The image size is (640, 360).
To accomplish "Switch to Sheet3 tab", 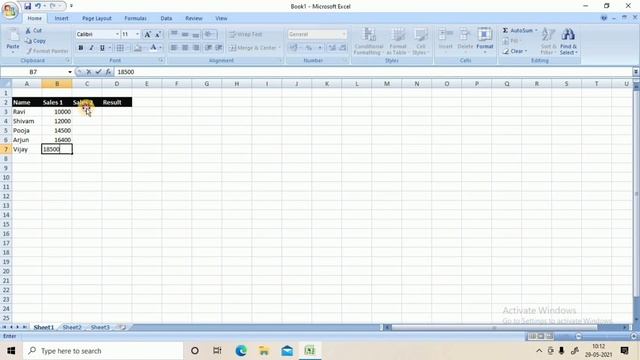I will tap(100, 327).
